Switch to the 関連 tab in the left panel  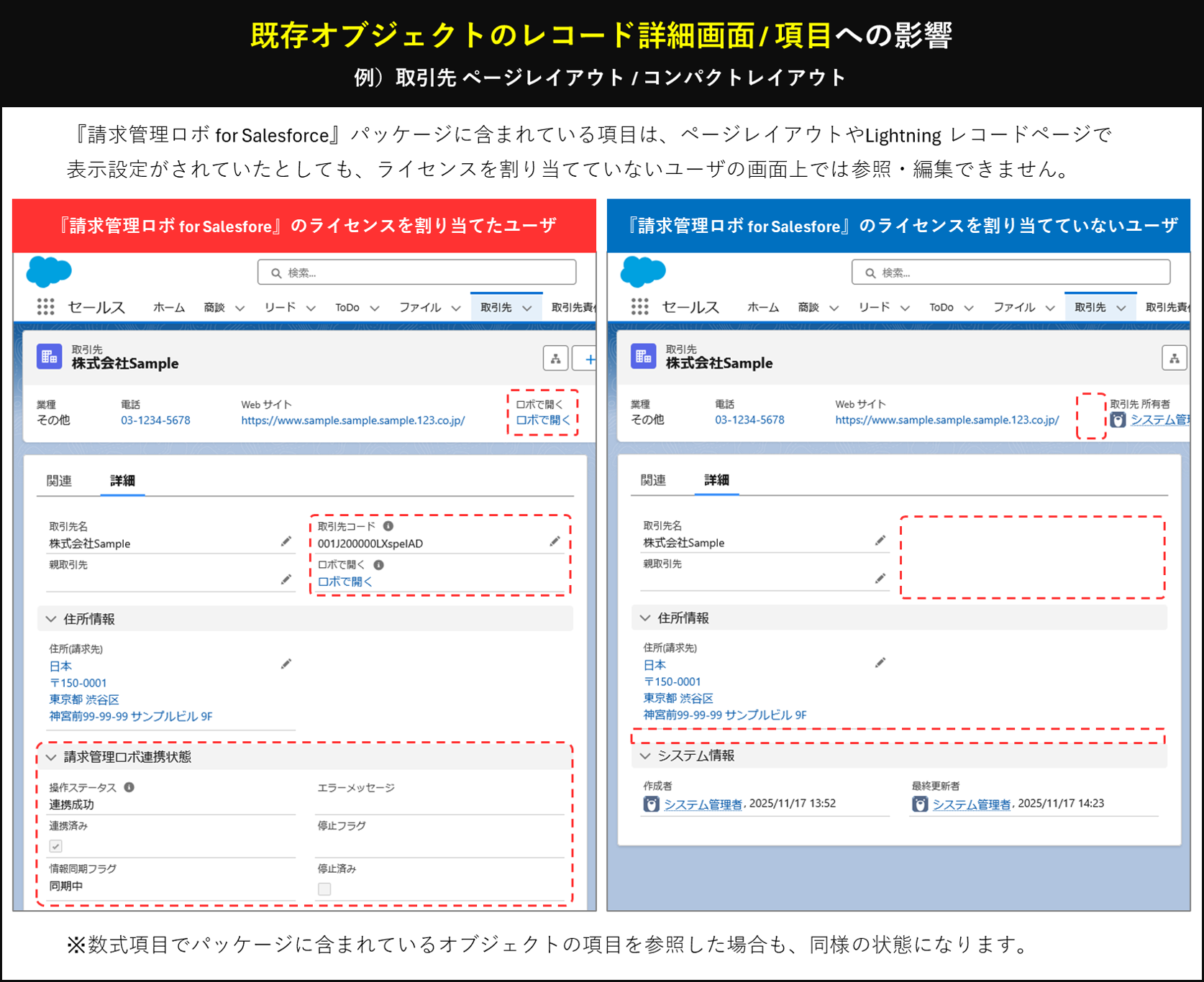click(59, 480)
